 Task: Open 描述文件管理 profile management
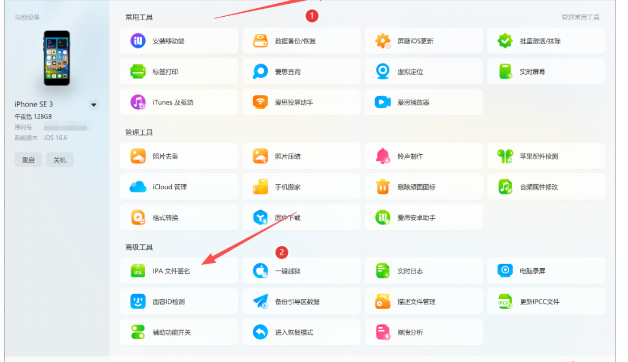[x=424, y=302]
